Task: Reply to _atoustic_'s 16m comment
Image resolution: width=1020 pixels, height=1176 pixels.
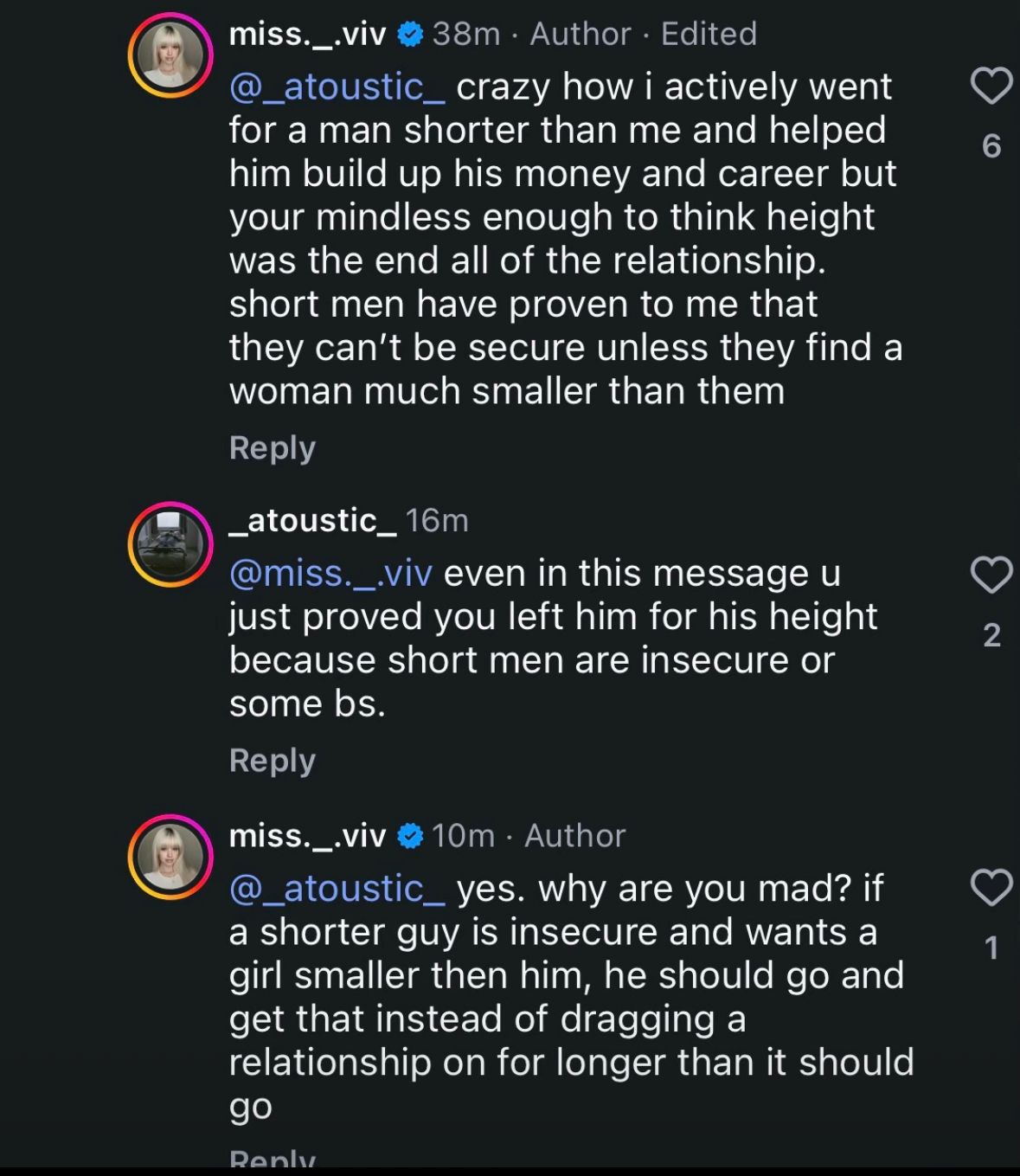Action: click(273, 761)
